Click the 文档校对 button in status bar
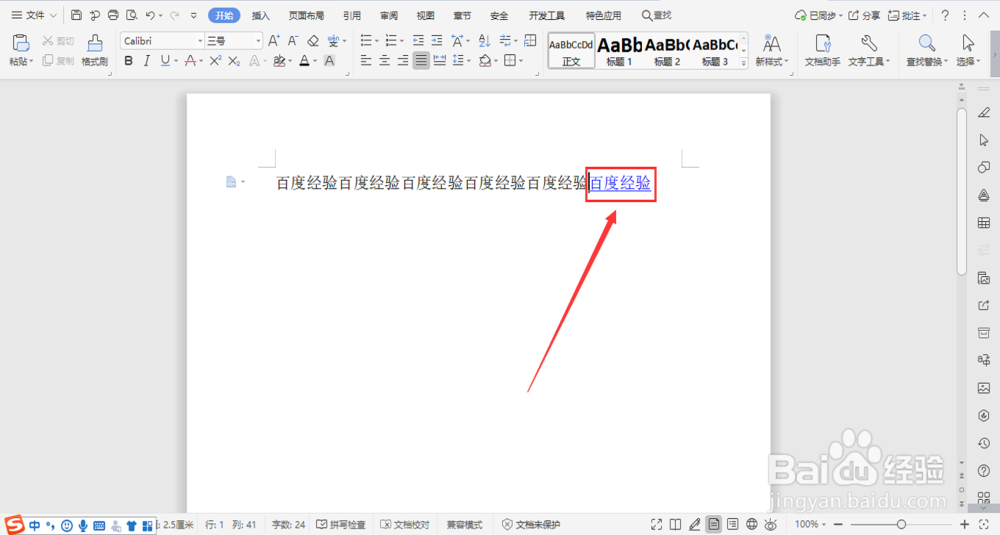The height and width of the screenshot is (535, 1000). click(405, 524)
